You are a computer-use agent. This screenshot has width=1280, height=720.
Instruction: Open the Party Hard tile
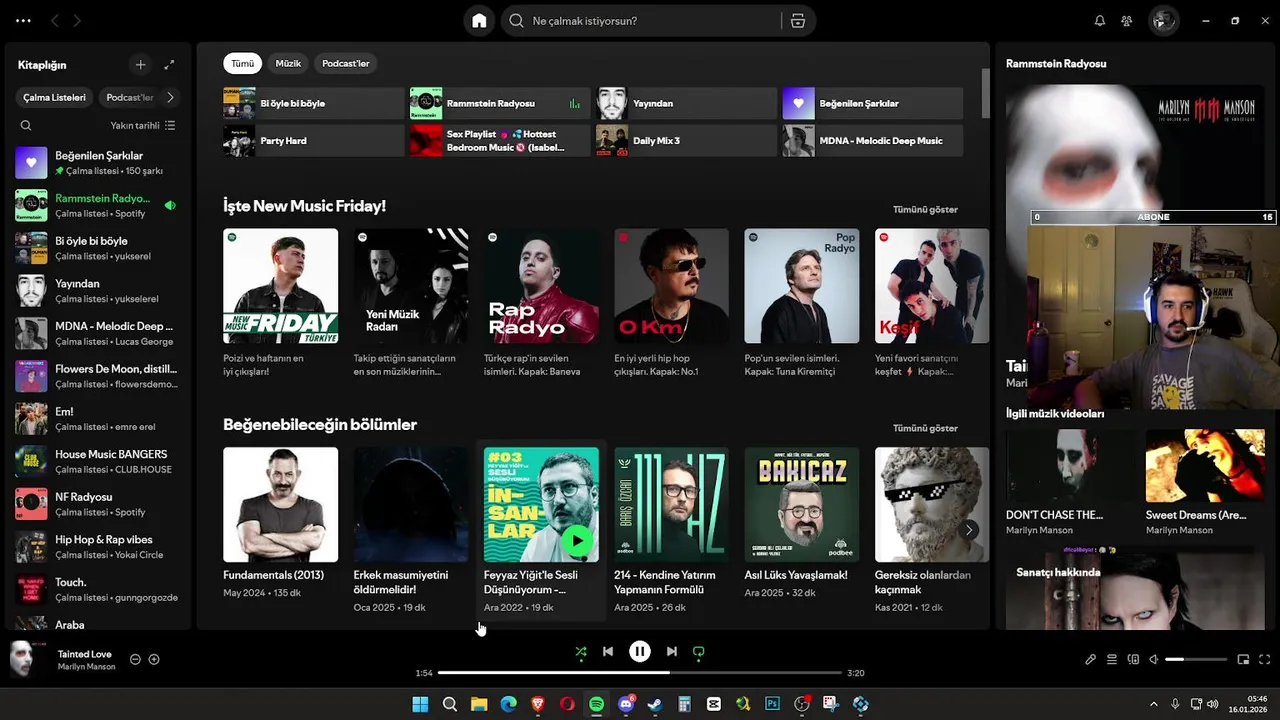[313, 140]
